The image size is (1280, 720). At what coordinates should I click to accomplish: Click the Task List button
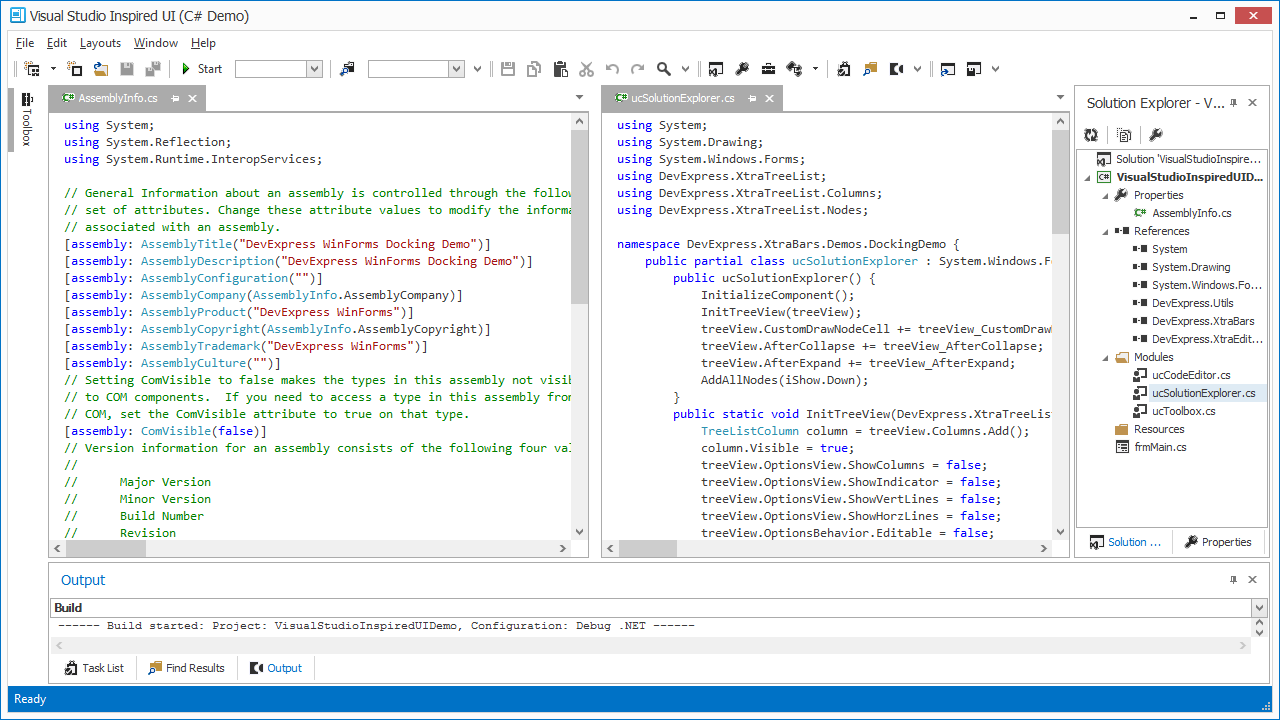[94, 667]
